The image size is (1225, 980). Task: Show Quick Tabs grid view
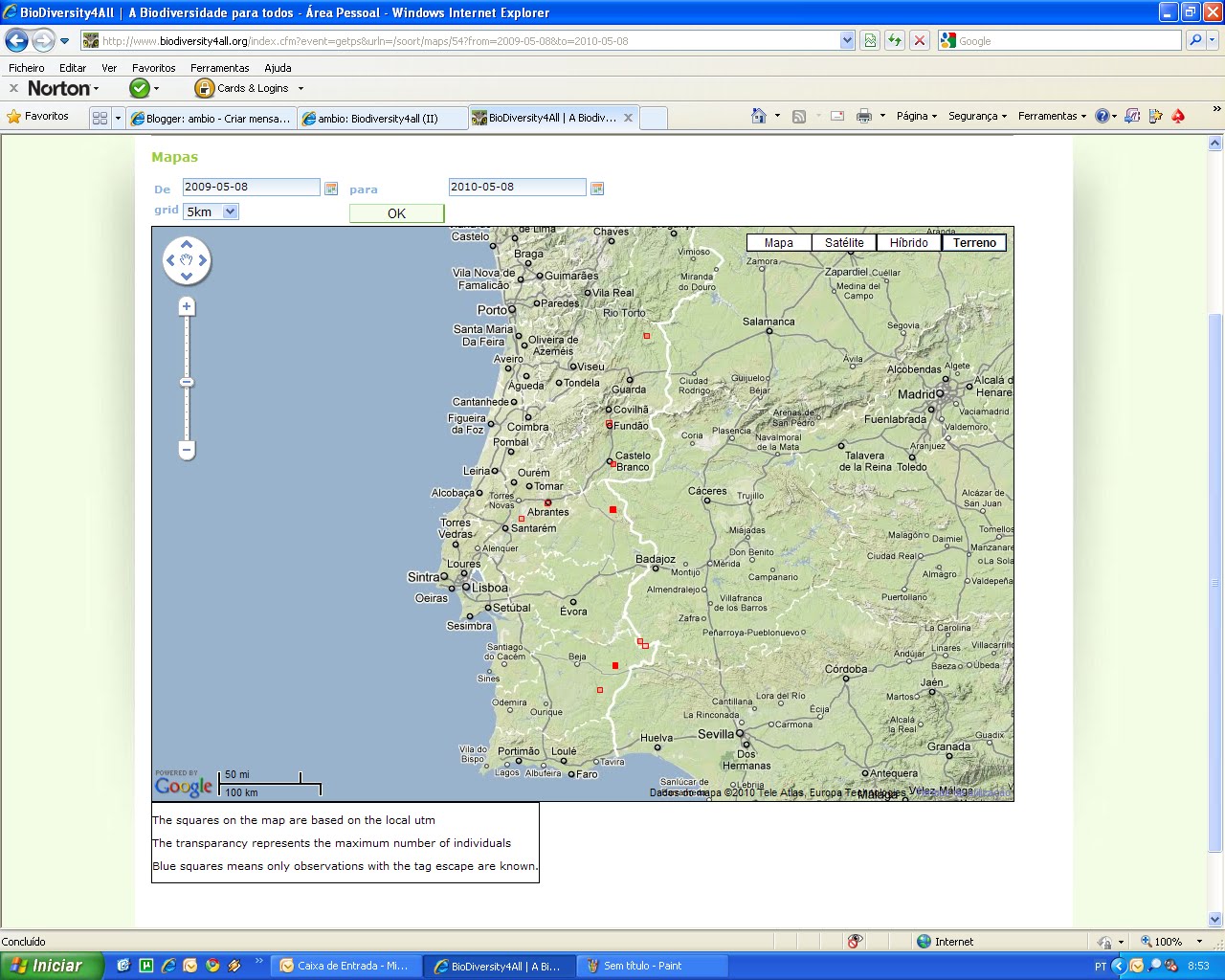pyautogui.click(x=100, y=118)
